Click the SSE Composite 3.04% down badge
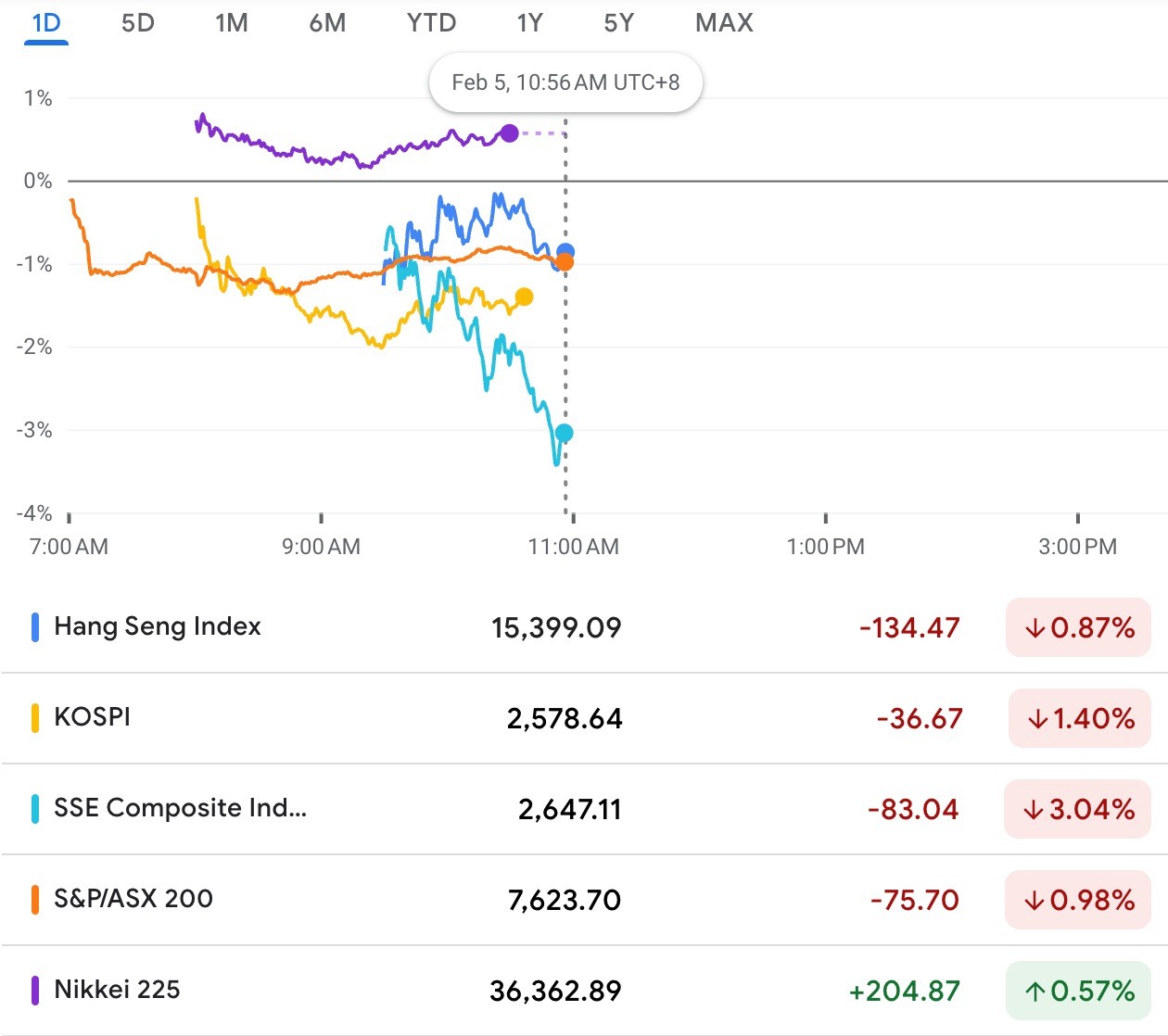 [x=1078, y=809]
